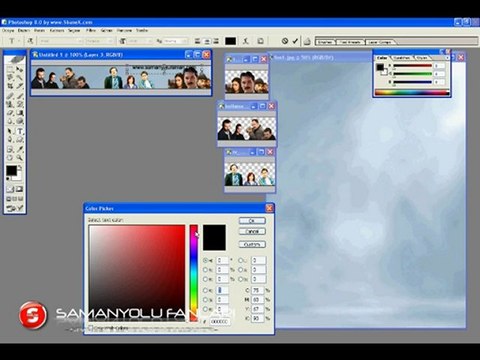Select the S radio button in Color Picker
480x360 pixels.
pyautogui.click(x=205, y=270)
